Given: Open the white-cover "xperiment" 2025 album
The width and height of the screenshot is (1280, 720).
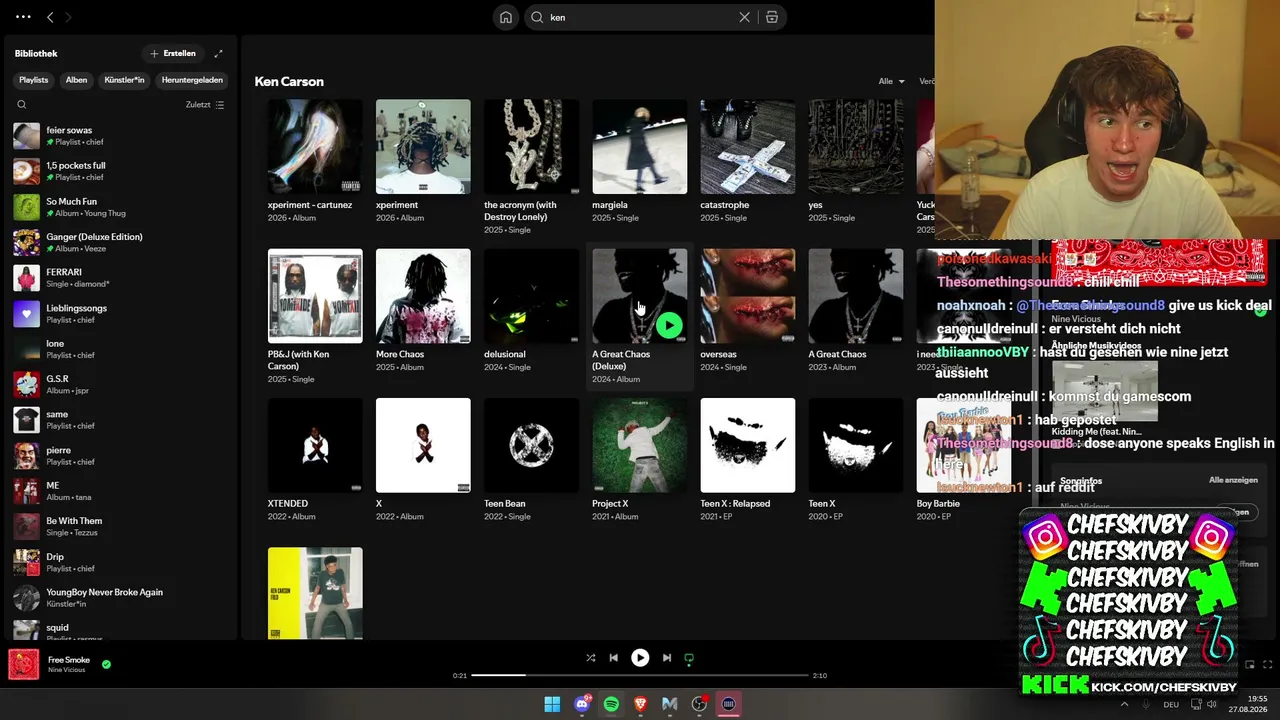Looking at the screenshot, I should point(423,146).
